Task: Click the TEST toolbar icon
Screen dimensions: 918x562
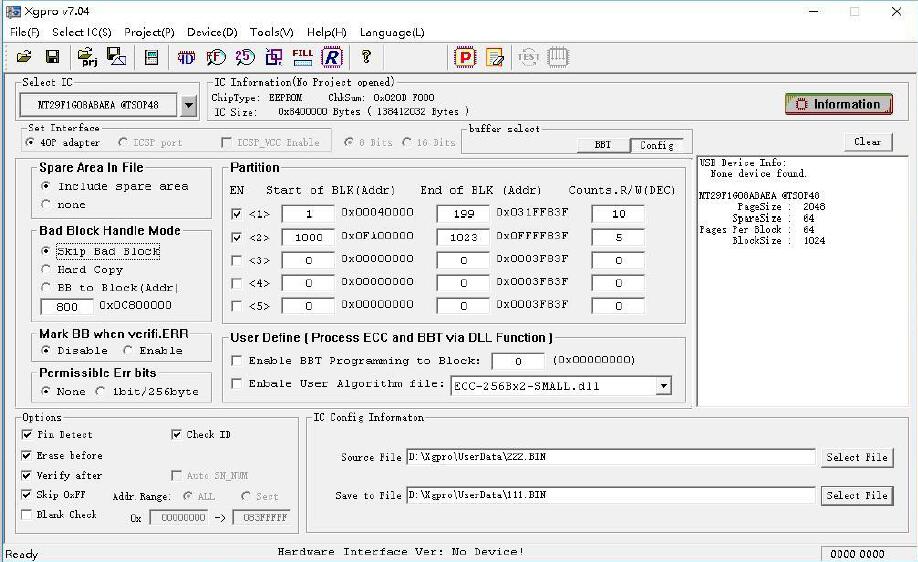Action: coord(528,57)
